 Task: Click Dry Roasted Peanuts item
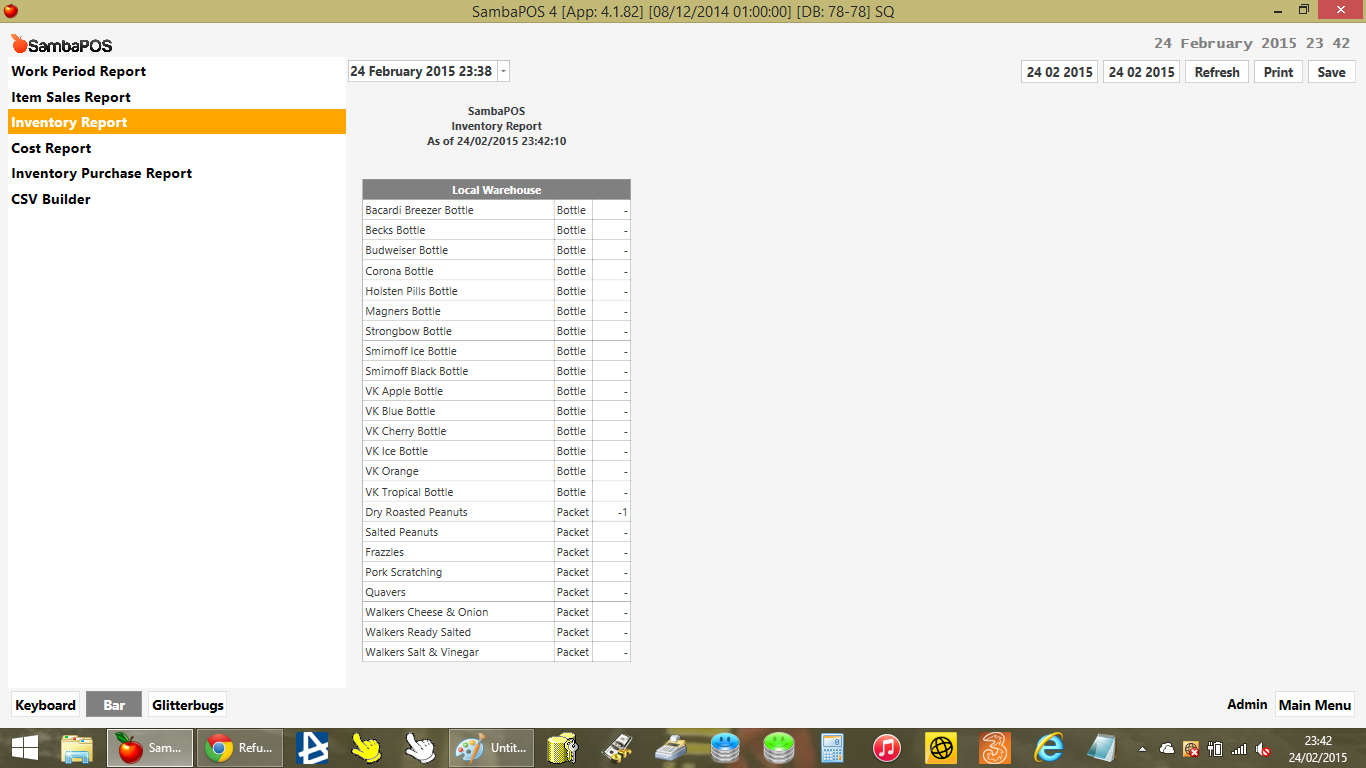pos(416,512)
